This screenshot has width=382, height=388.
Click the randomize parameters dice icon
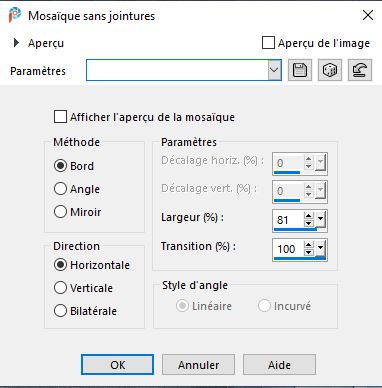tap(330, 70)
